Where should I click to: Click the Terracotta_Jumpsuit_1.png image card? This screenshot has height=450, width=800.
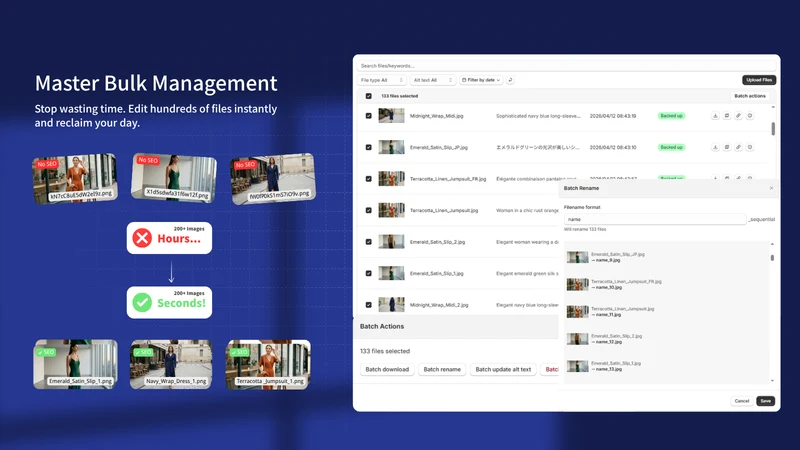click(268, 364)
